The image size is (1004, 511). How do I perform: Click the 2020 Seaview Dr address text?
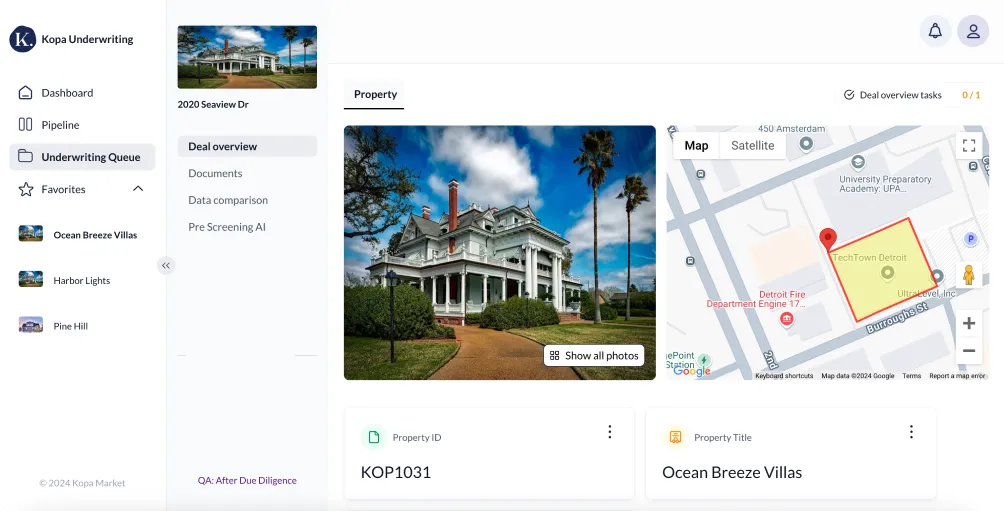[213, 104]
